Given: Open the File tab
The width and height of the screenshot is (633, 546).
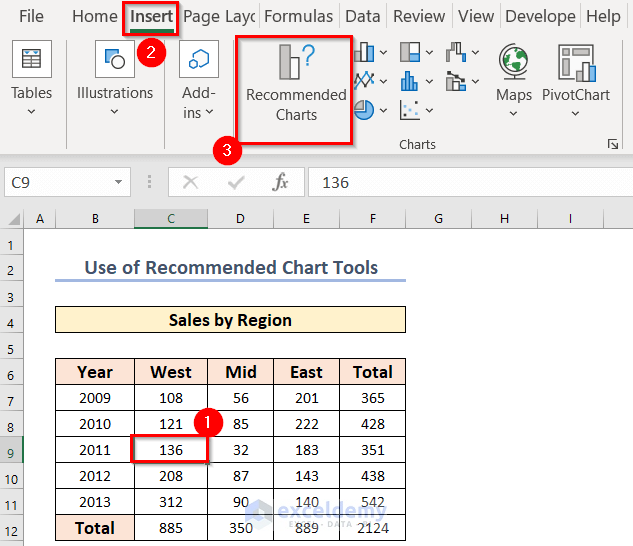Looking at the screenshot, I should pyautogui.click(x=31, y=17).
